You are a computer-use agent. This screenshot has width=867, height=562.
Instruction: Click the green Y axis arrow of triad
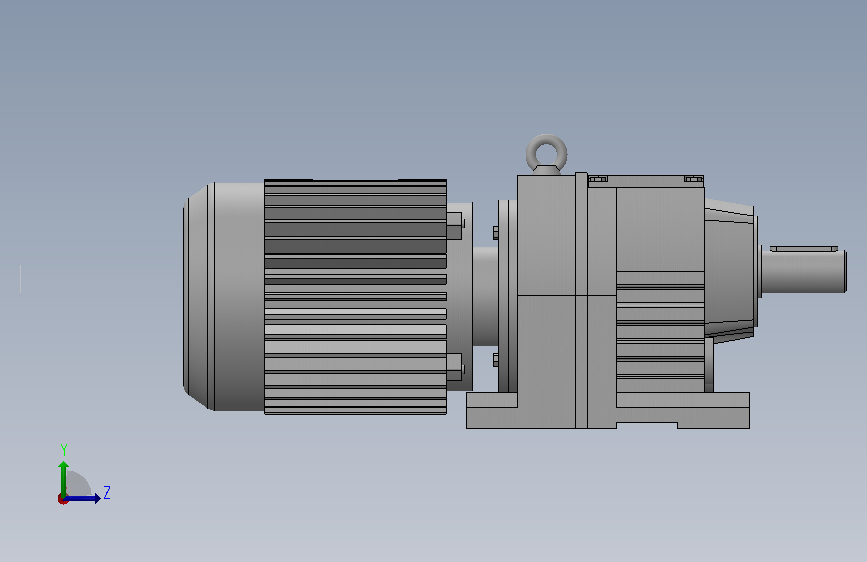(x=64, y=479)
